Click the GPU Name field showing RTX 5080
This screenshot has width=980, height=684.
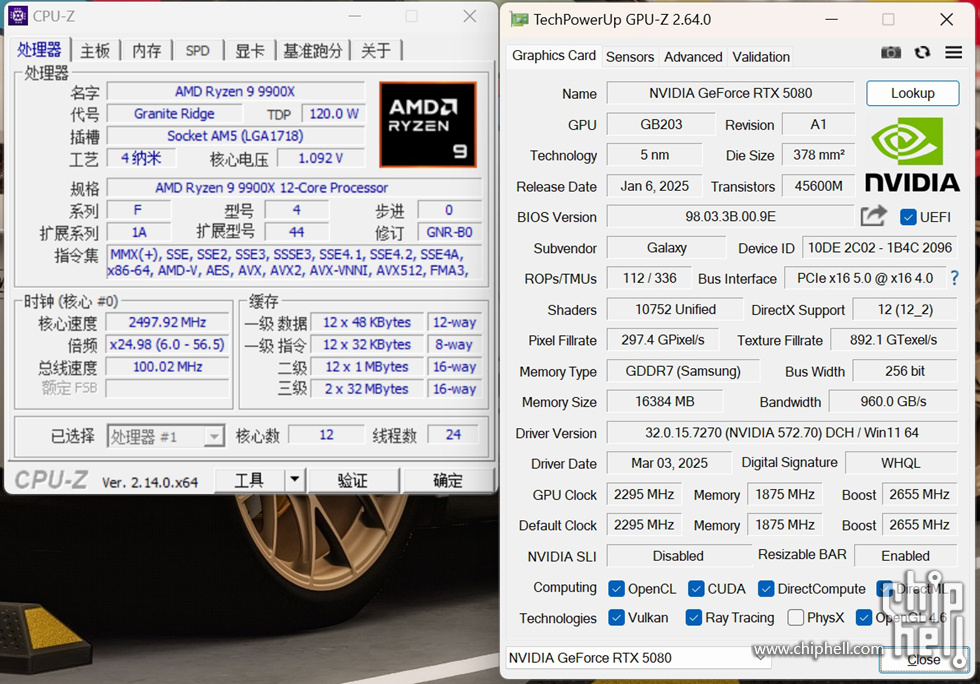(730, 93)
